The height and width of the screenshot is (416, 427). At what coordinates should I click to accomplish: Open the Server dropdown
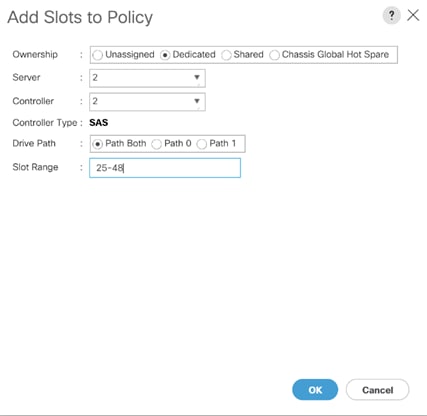click(147, 78)
